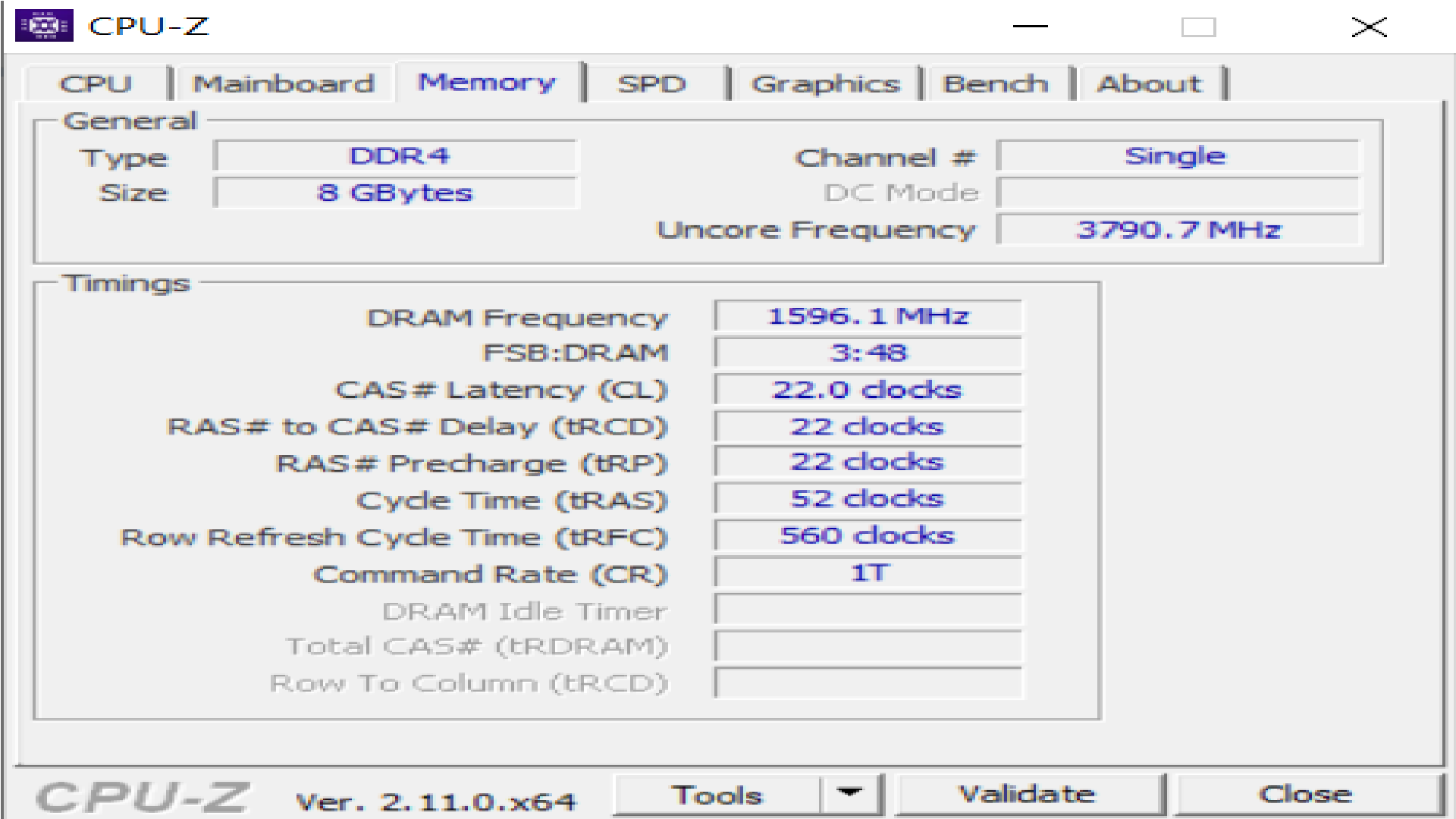The image size is (1456, 819).
Task: Click the Uncore Frequency value box
Action: [x=1178, y=230]
